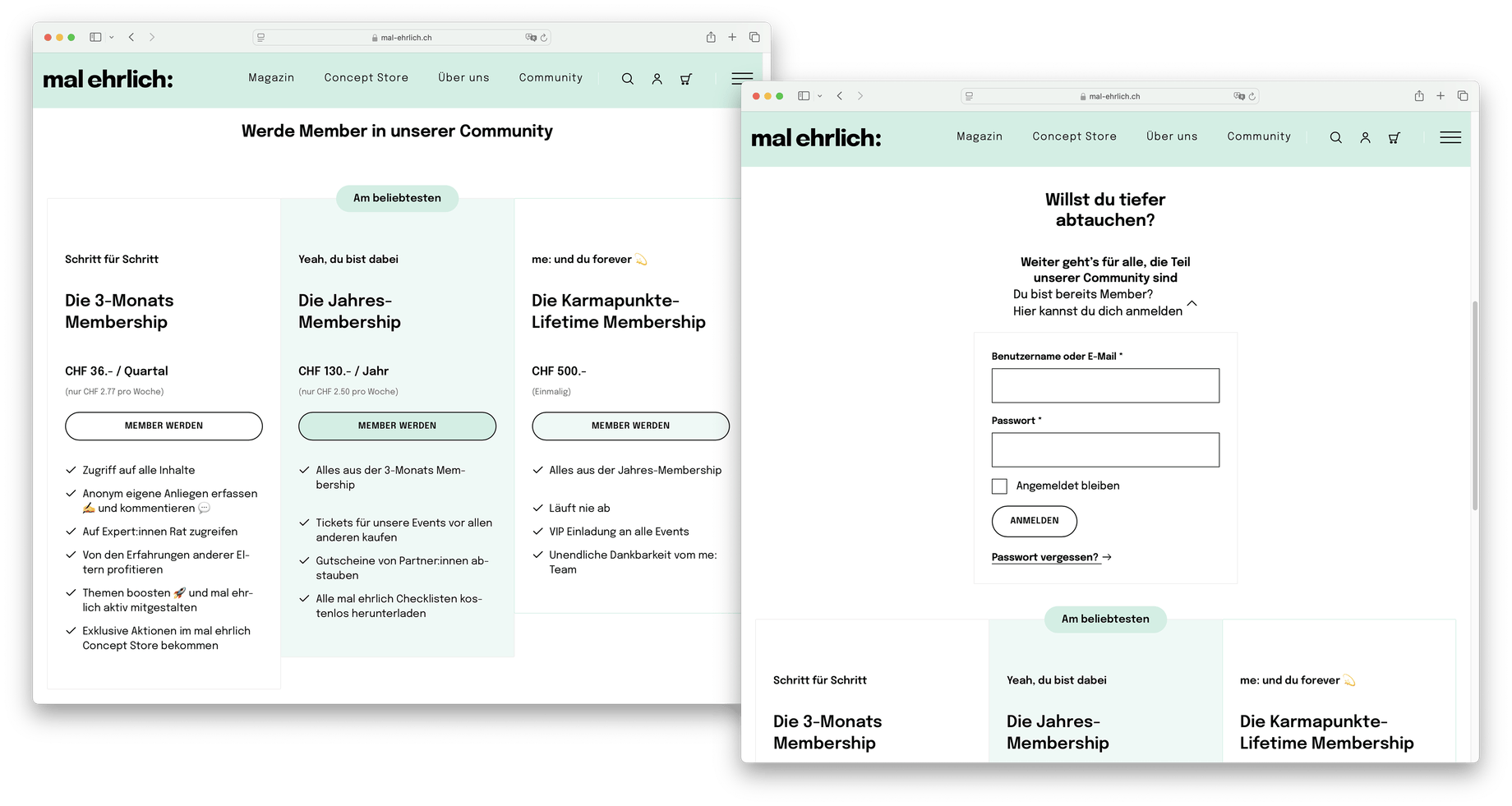
Task: Reload the page from the address bar icon
Action: coord(1252,96)
